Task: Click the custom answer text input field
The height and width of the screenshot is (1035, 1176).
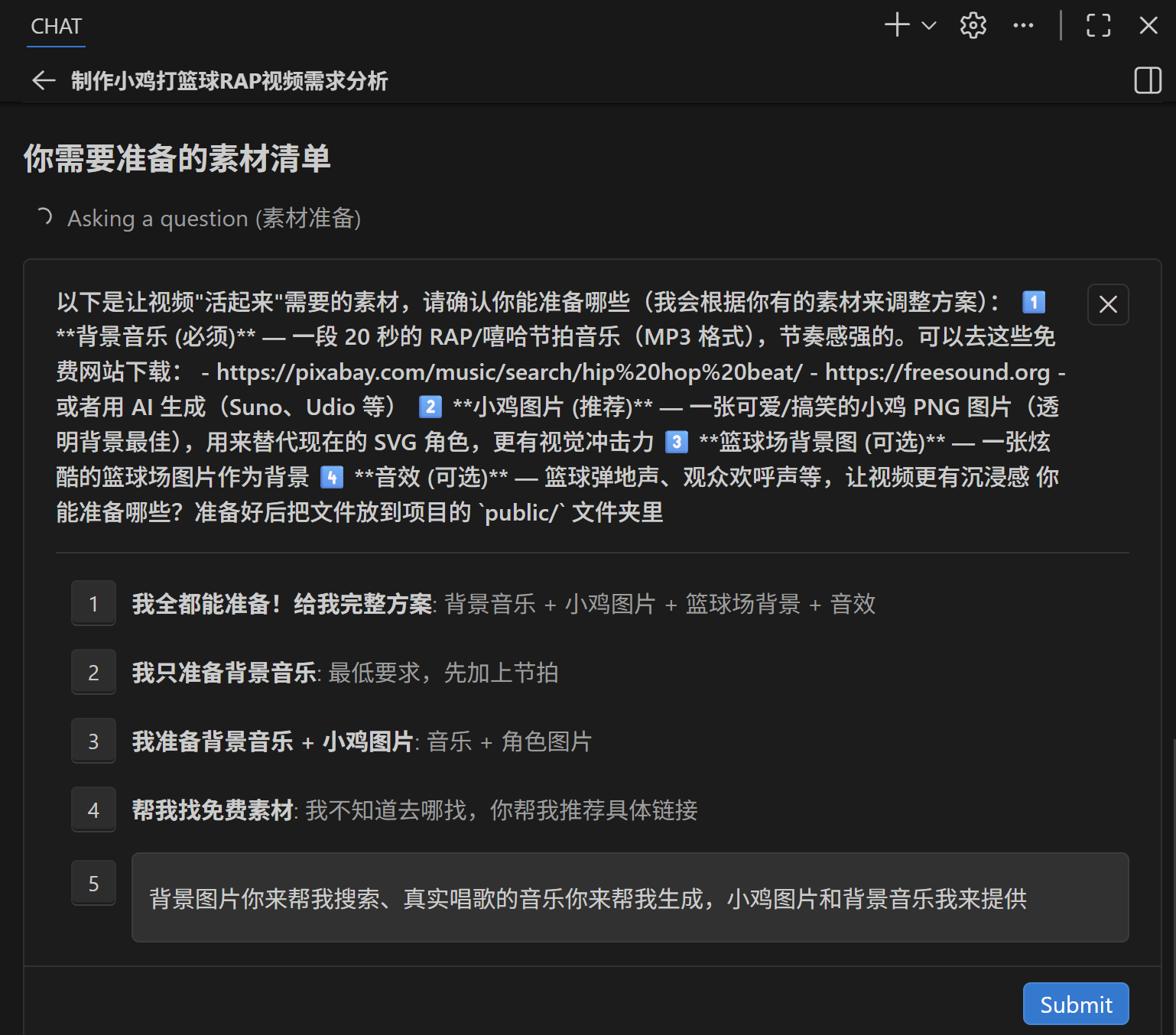Action: point(629,898)
